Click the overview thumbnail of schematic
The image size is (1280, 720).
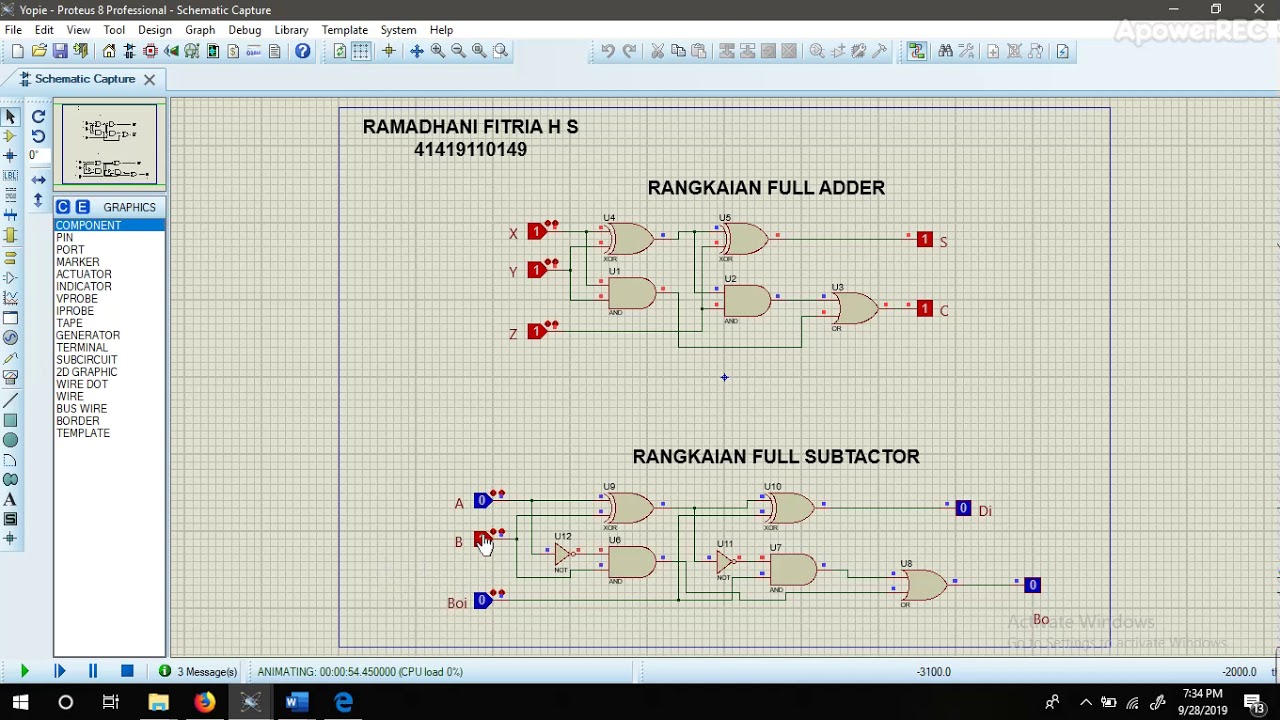tap(110, 145)
